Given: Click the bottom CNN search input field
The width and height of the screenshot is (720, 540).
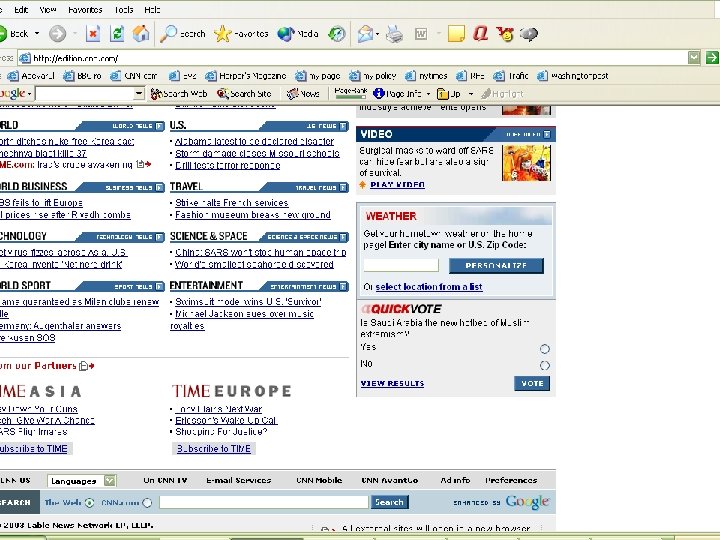Looking at the screenshot, I should point(264,502).
